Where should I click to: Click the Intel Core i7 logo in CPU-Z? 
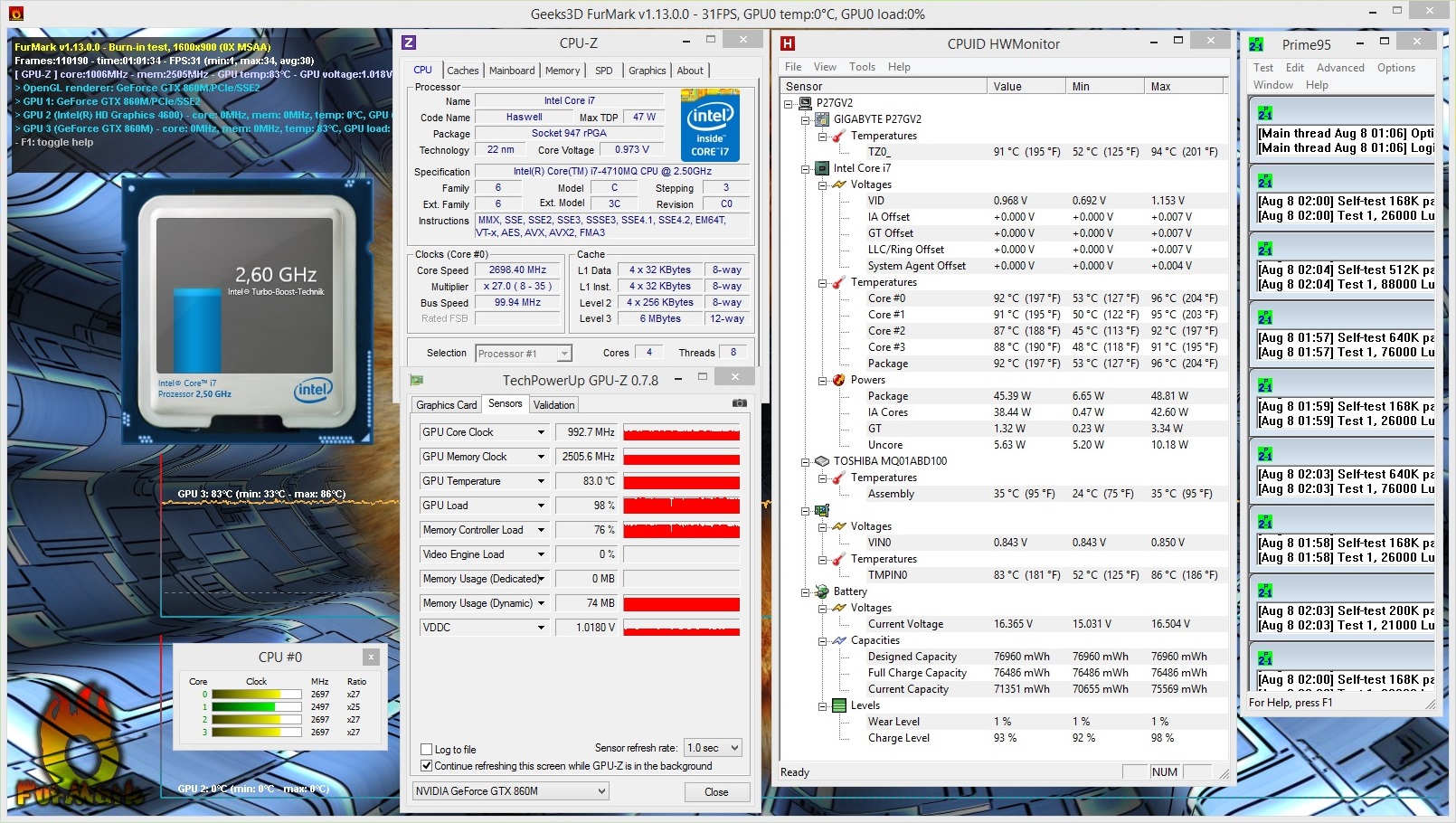click(x=710, y=125)
